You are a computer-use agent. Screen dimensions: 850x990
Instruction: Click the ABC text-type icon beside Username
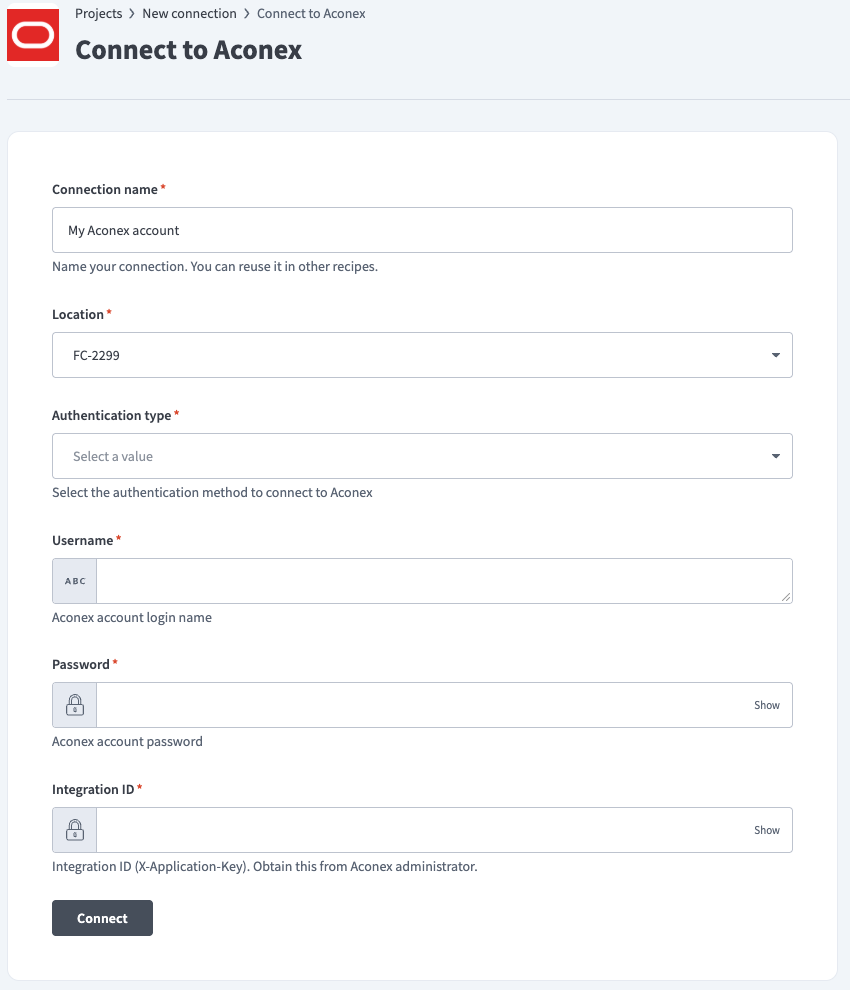73,580
